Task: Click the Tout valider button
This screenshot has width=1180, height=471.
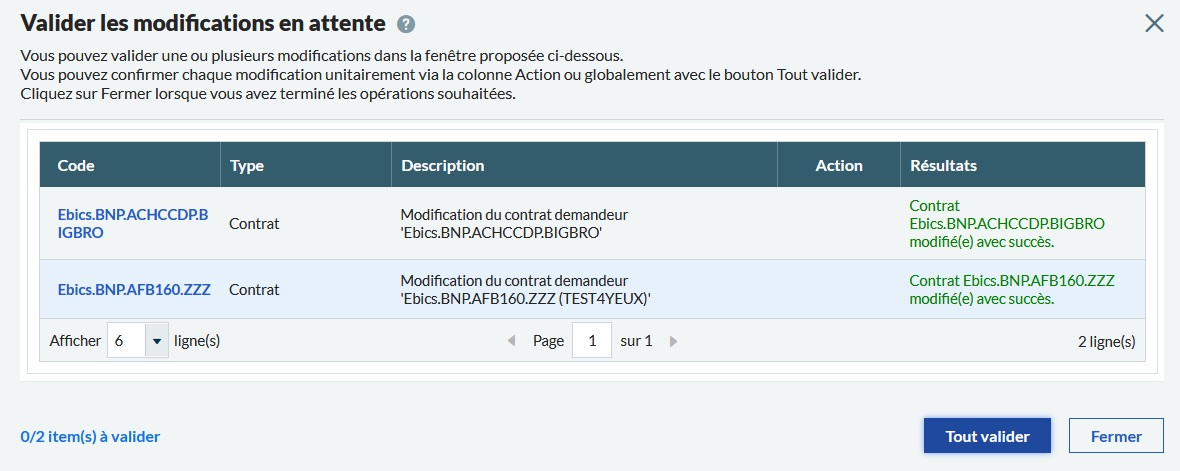Action: pos(986,436)
